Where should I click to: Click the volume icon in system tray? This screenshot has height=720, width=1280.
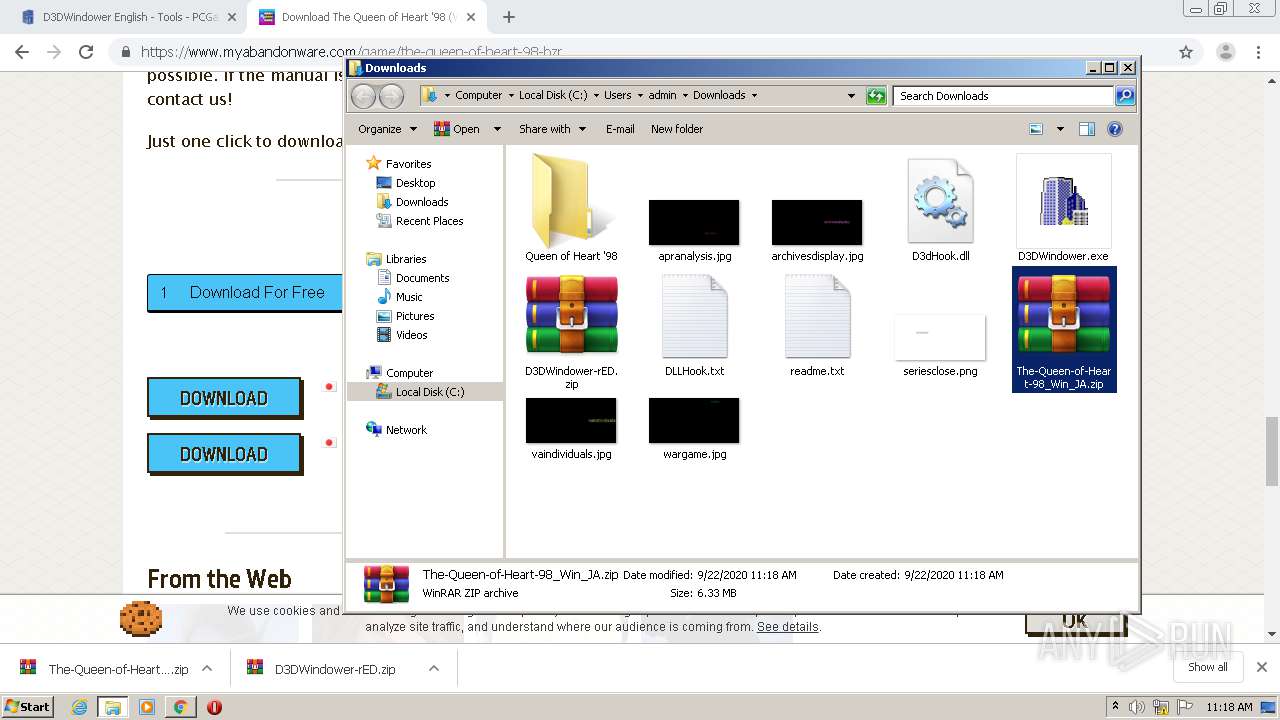click(x=1137, y=707)
